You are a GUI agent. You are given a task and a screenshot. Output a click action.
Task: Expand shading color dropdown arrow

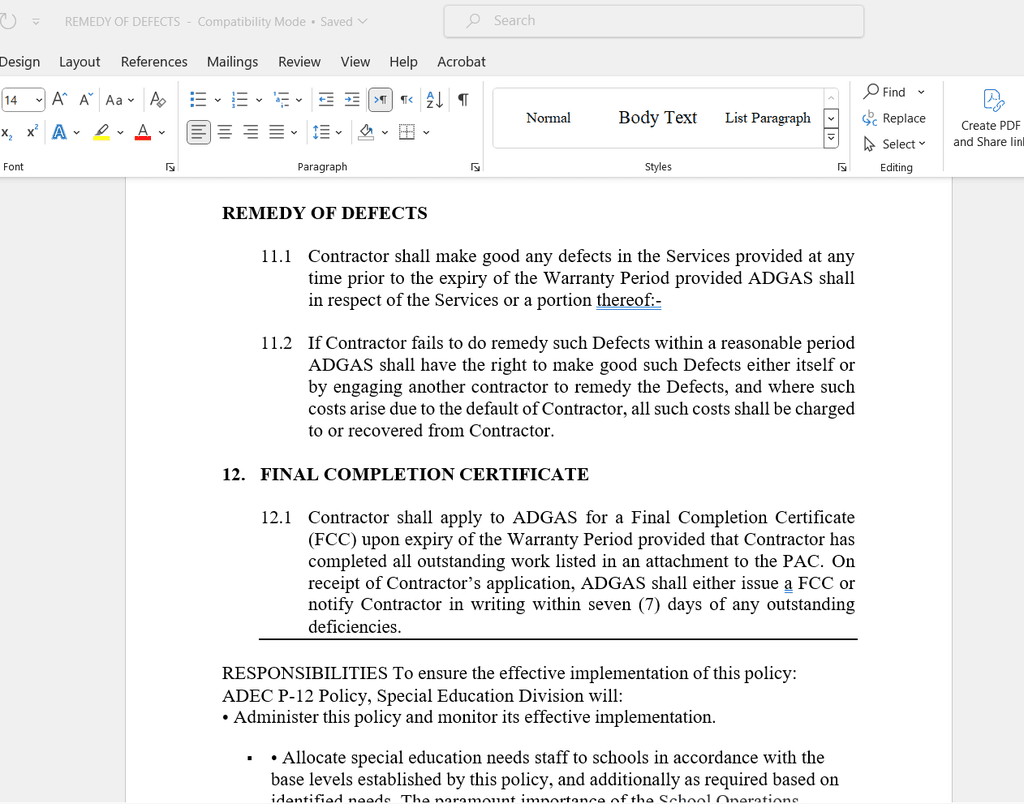click(385, 133)
